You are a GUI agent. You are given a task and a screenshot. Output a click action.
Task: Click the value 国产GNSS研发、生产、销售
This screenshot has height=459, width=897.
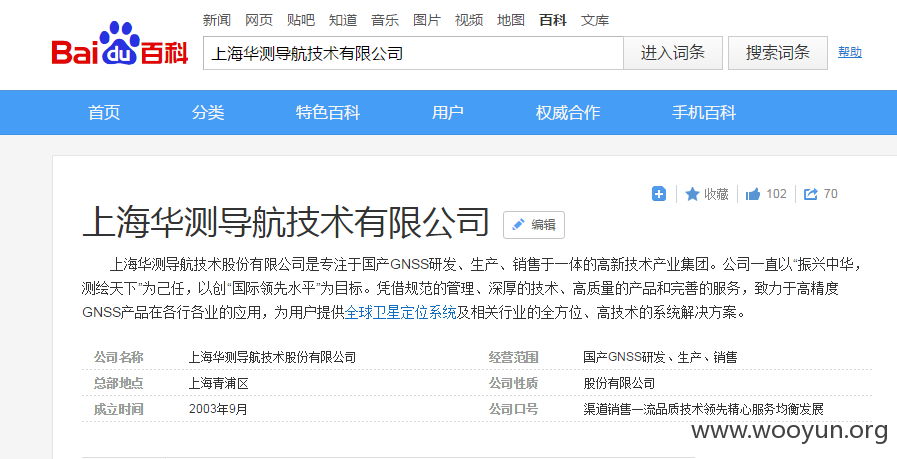660,357
